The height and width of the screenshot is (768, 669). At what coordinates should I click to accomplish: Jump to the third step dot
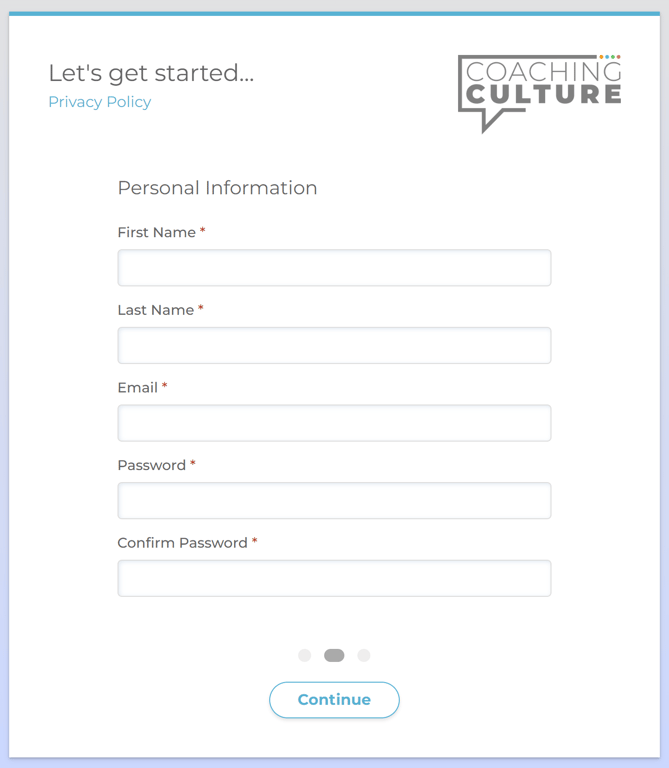(x=364, y=656)
